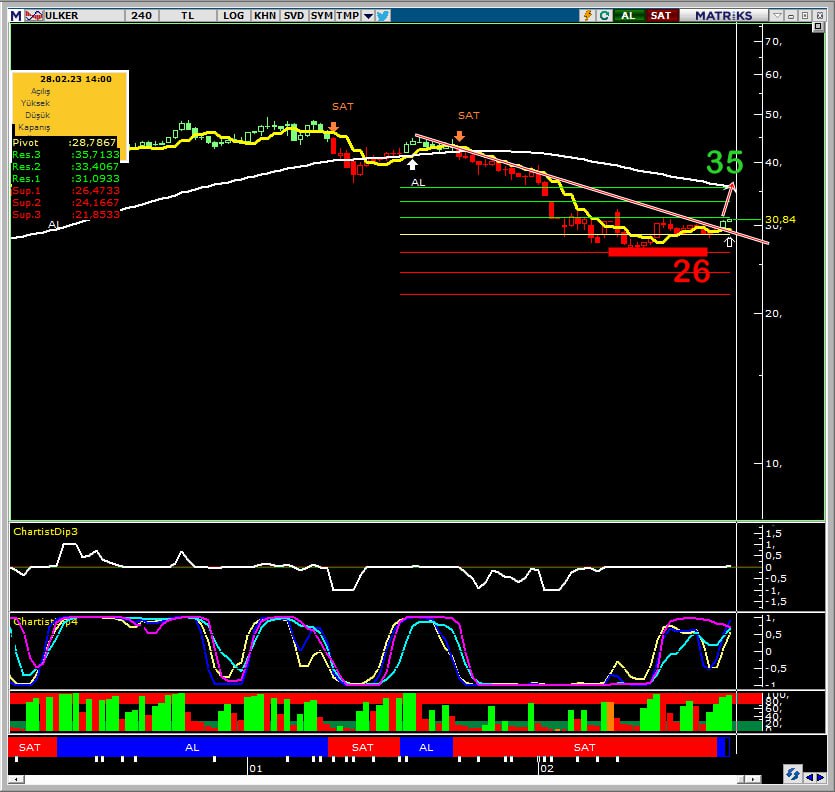Toggle the SVD option
Image resolution: width=835 pixels, height=792 pixels.
pos(293,15)
